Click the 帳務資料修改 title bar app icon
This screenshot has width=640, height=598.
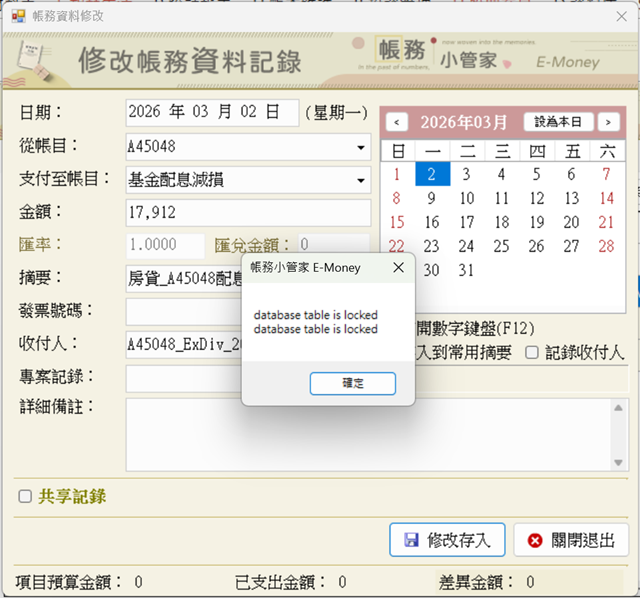point(18,16)
